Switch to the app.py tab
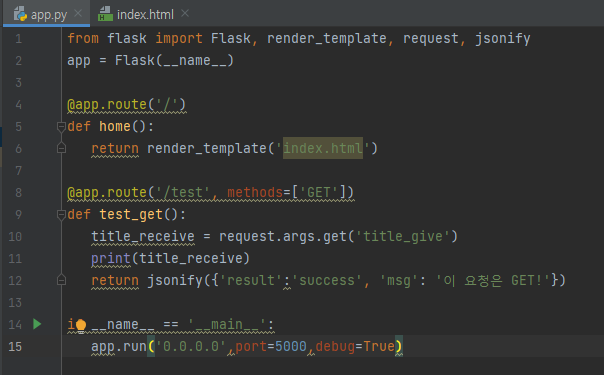 (x=46, y=13)
